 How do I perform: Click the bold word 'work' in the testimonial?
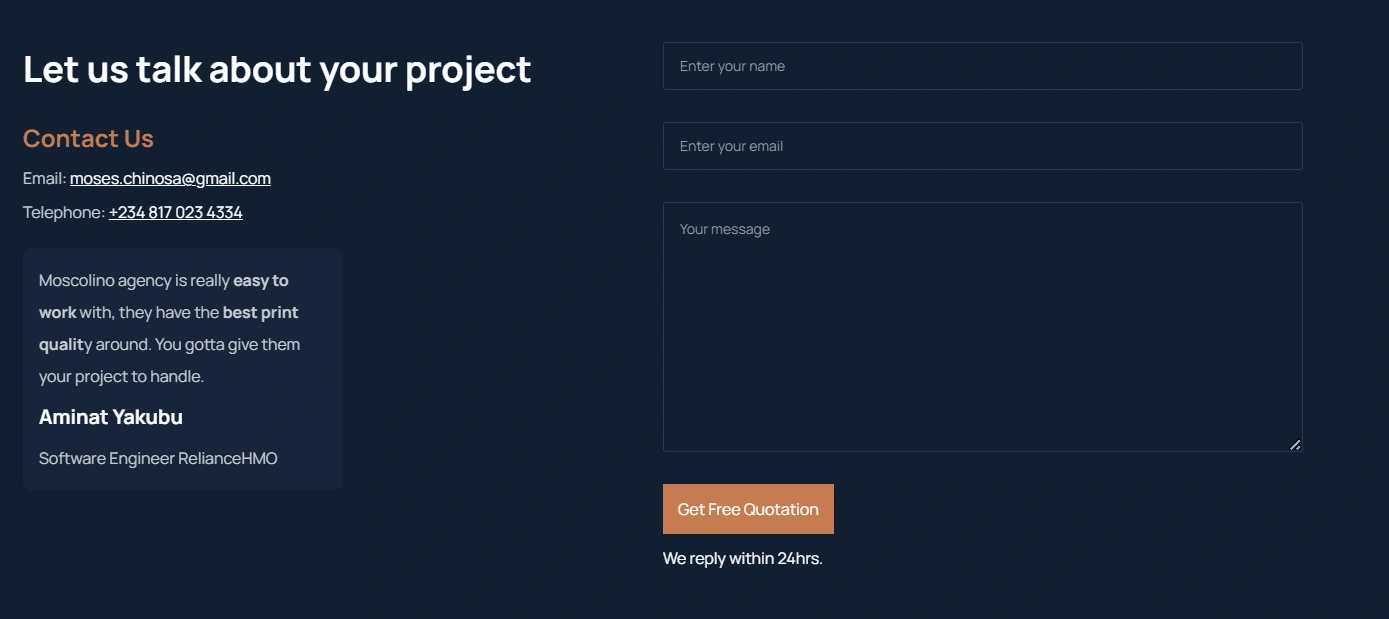(57, 313)
